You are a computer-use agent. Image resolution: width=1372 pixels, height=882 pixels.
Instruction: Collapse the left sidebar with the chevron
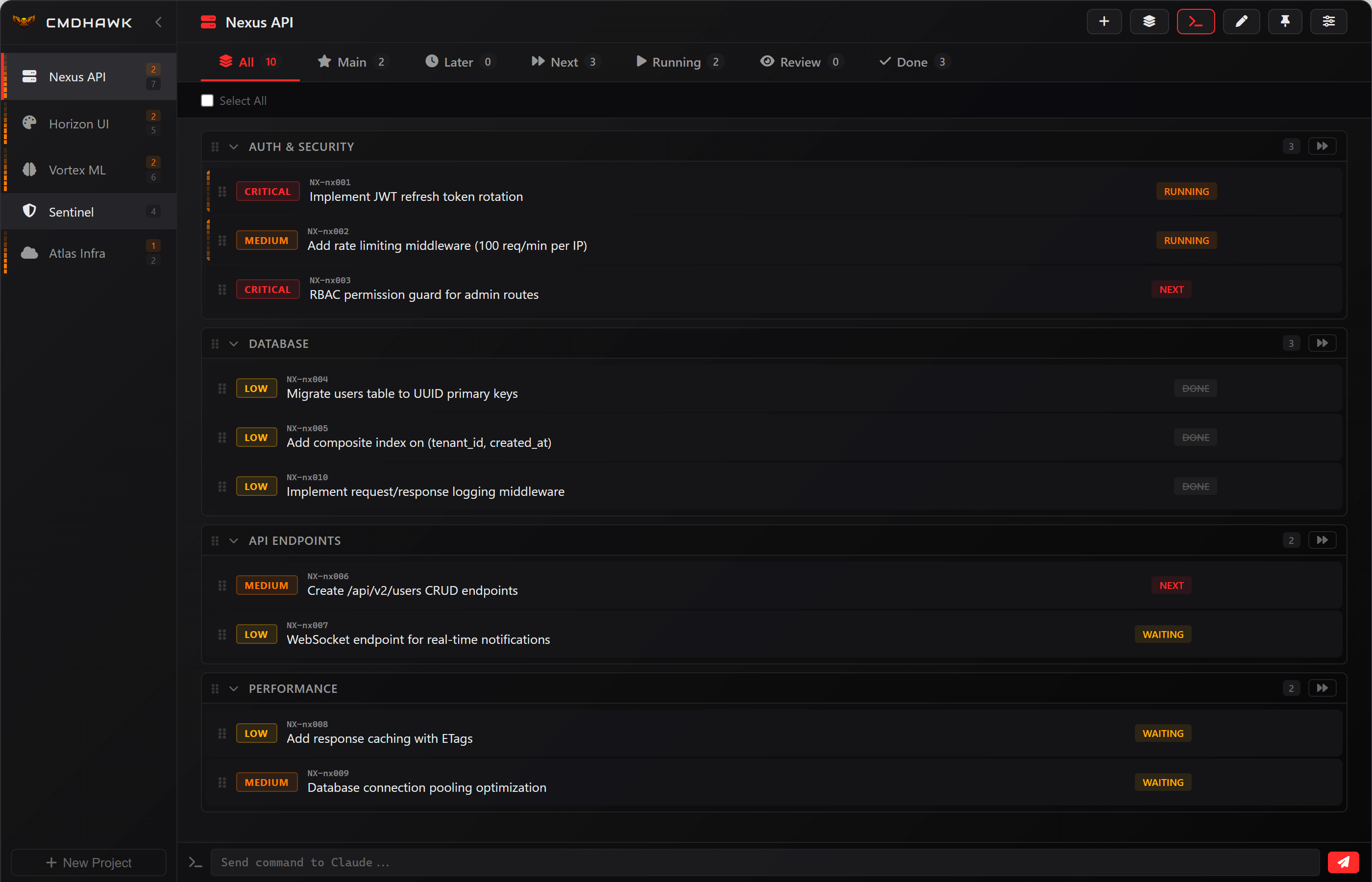click(159, 23)
